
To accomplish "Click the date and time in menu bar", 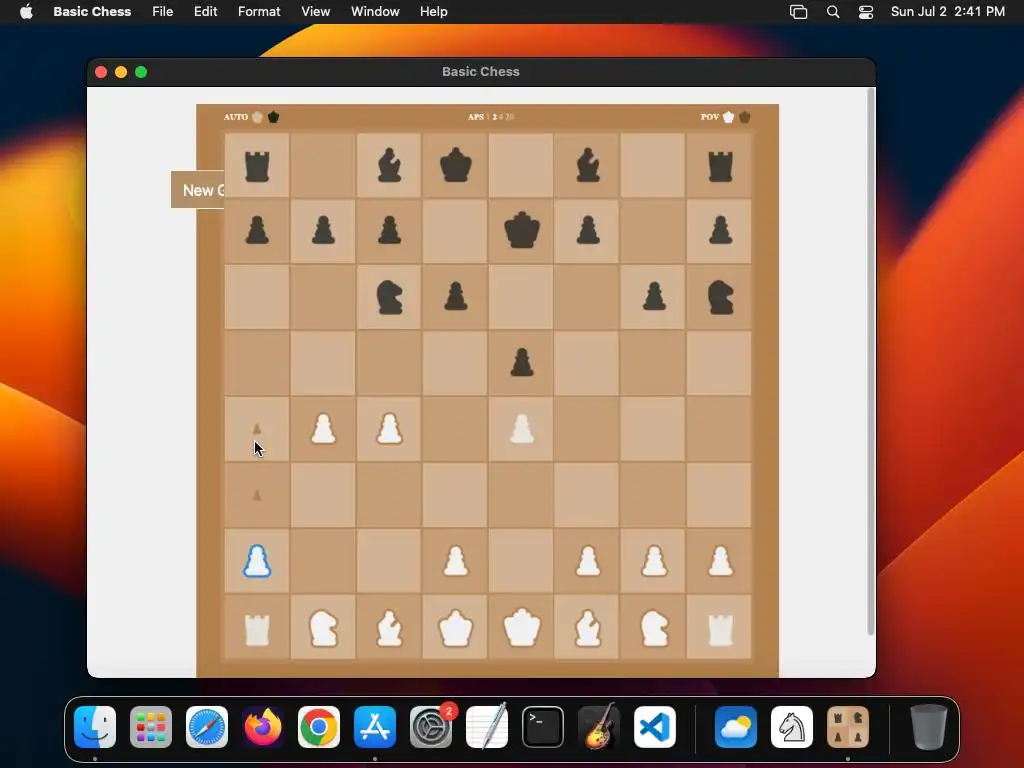I will [948, 11].
